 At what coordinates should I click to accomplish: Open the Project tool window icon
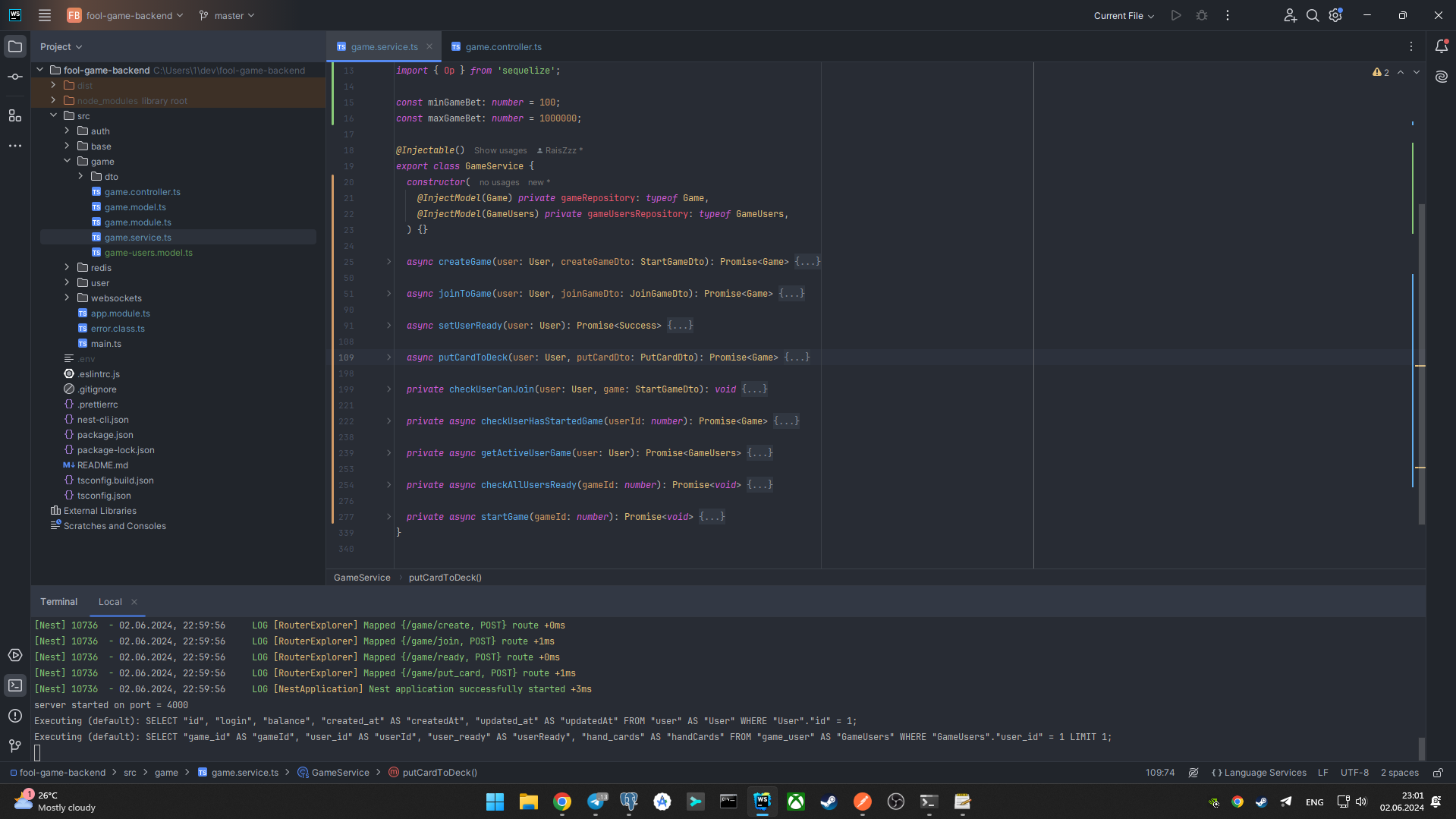(x=15, y=46)
